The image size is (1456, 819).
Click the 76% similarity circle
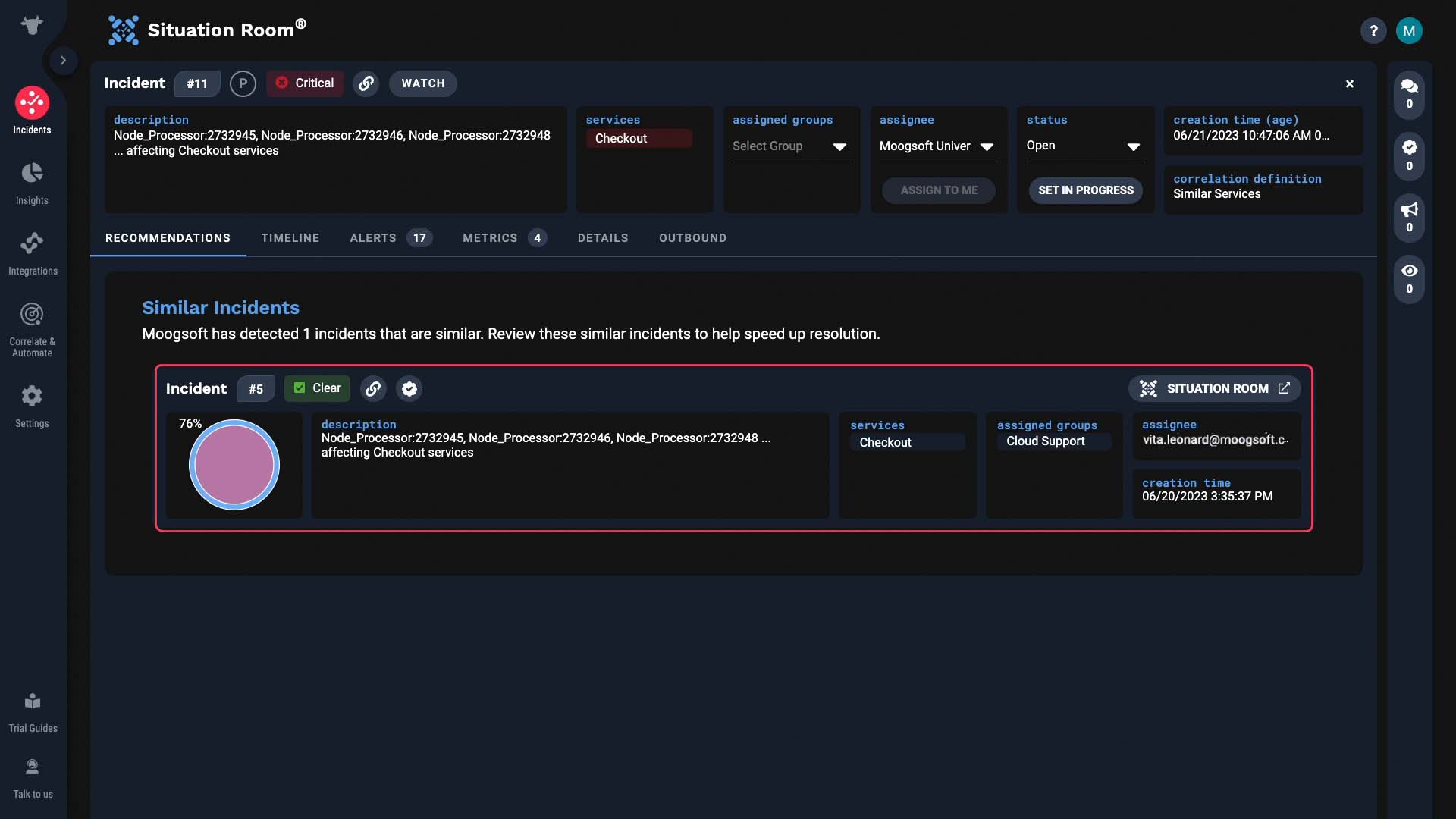coord(234,465)
